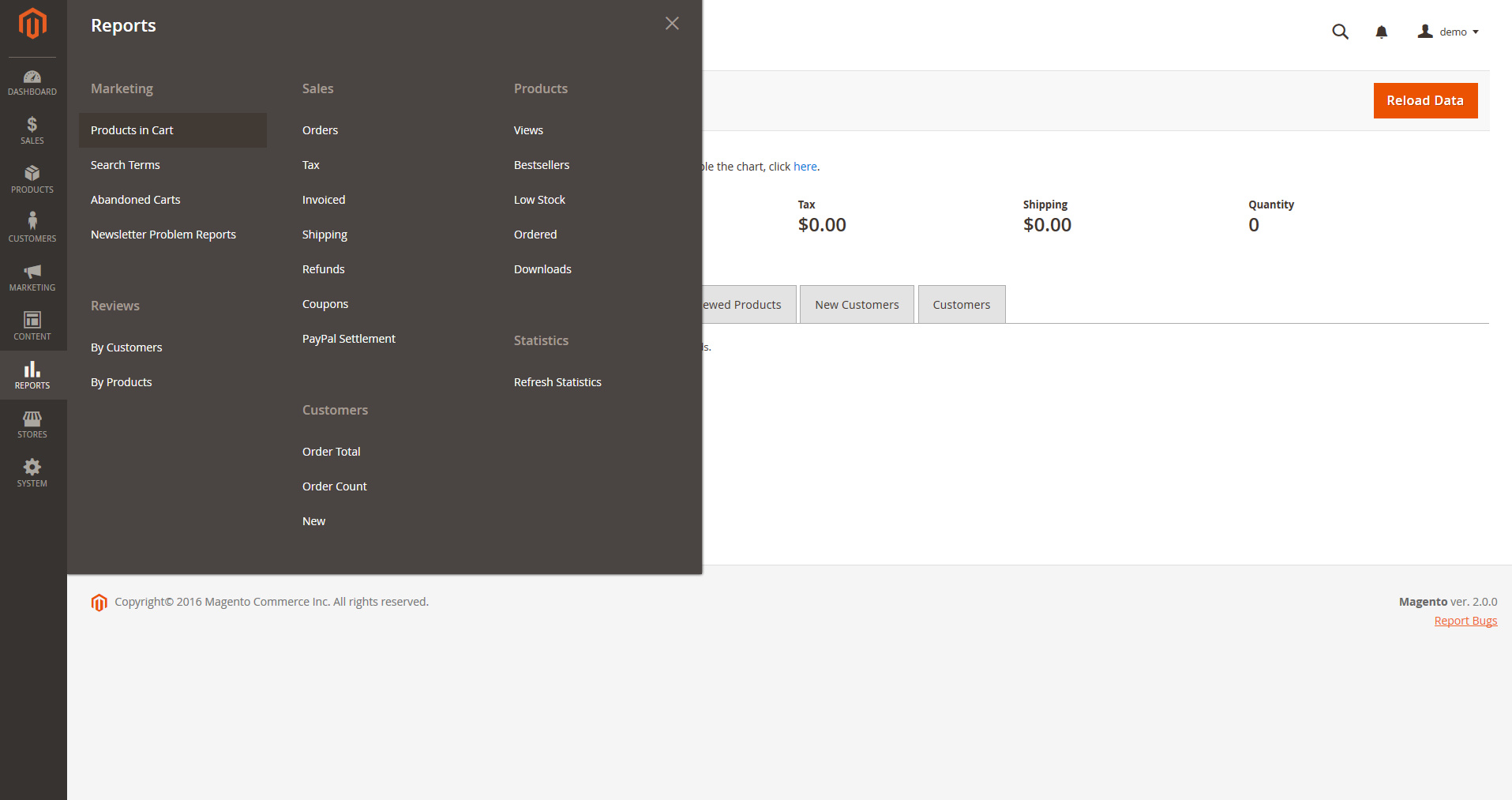Click the search magnifier icon
This screenshot has width=1512, height=800.
click(1340, 32)
